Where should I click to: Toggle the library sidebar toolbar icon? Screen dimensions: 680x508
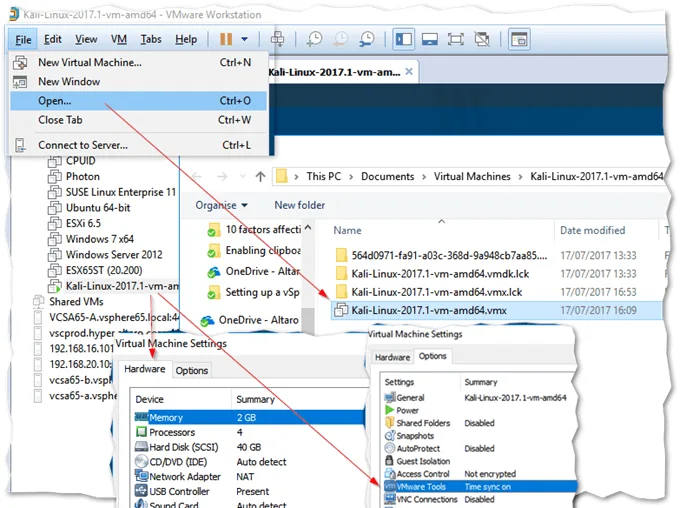[x=404, y=39]
